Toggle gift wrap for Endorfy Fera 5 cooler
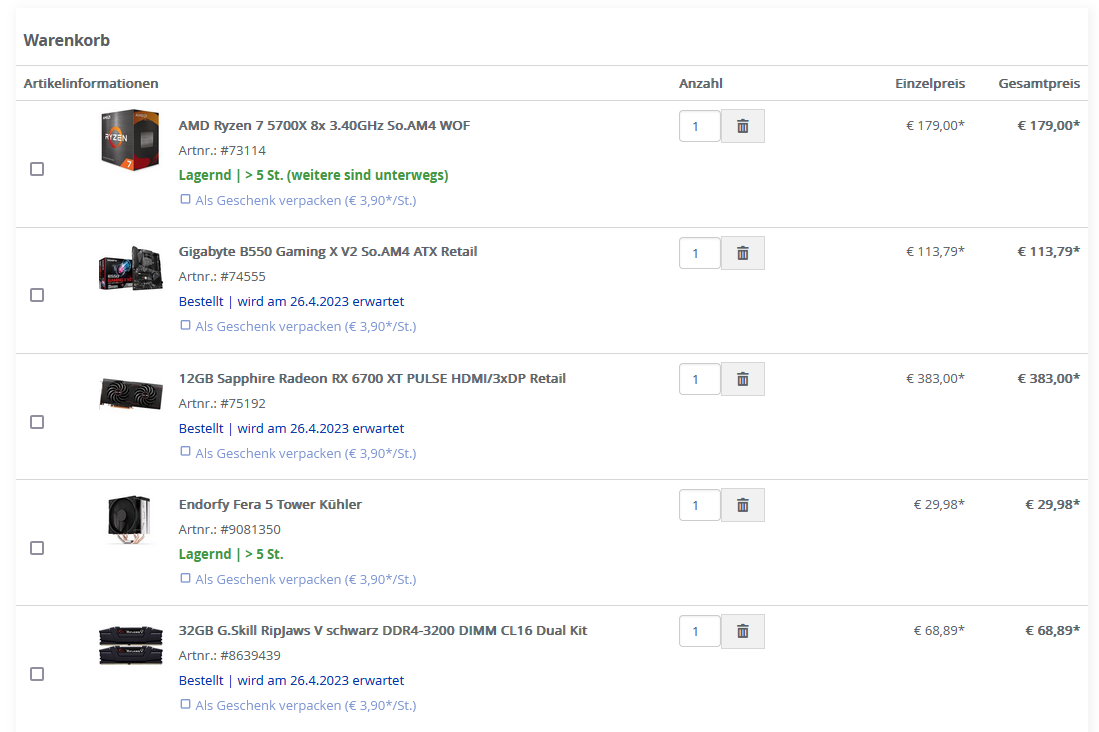This screenshot has width=1099, height=732. pyautogui.click(x=185, y=578)
